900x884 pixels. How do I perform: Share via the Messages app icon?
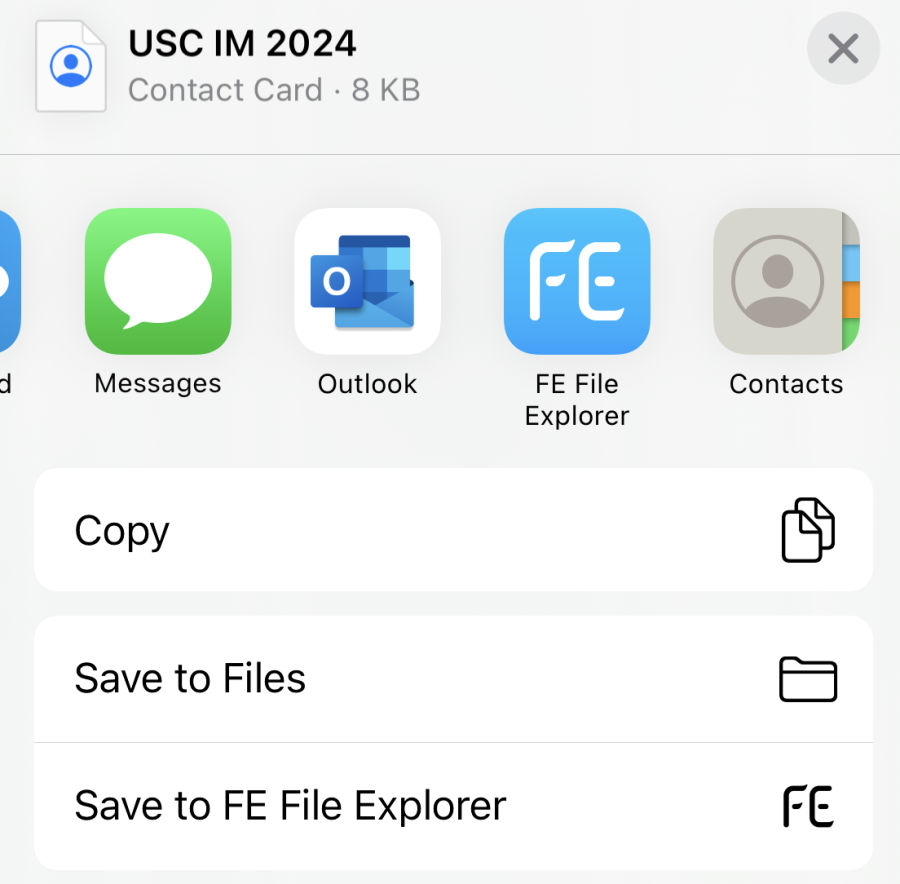tap(158, 281)
